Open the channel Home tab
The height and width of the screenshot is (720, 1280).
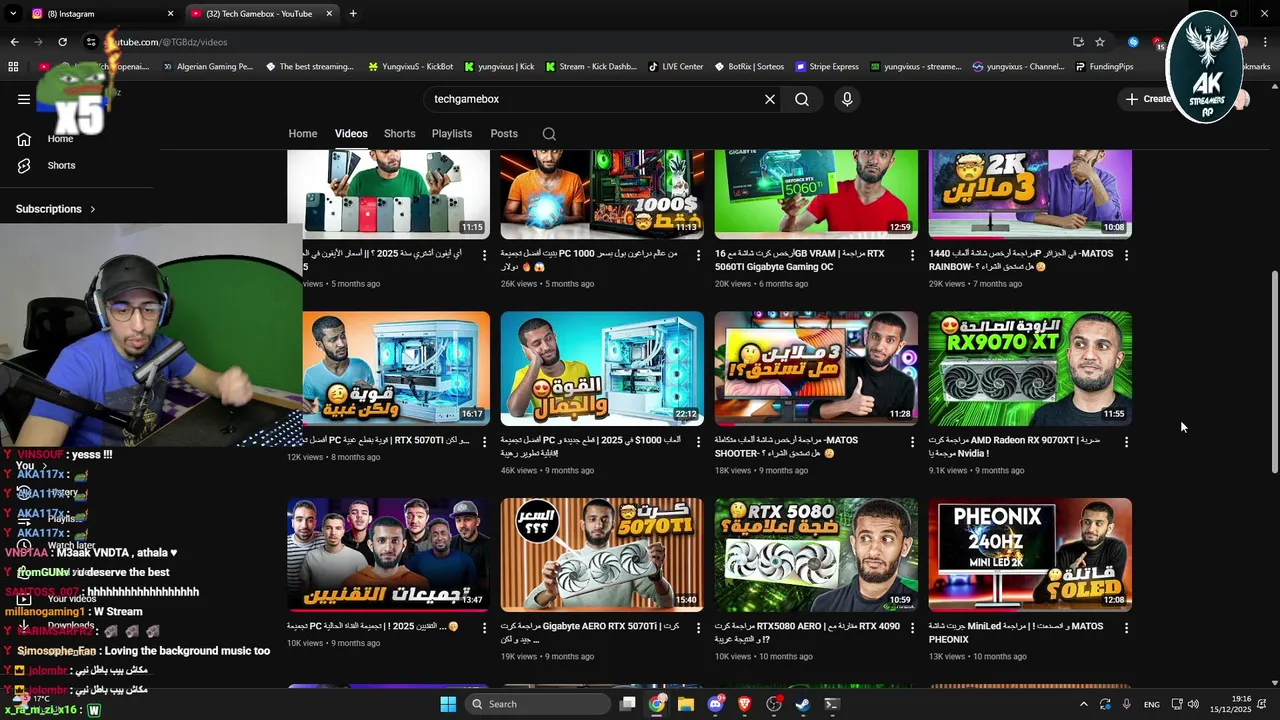303,133
